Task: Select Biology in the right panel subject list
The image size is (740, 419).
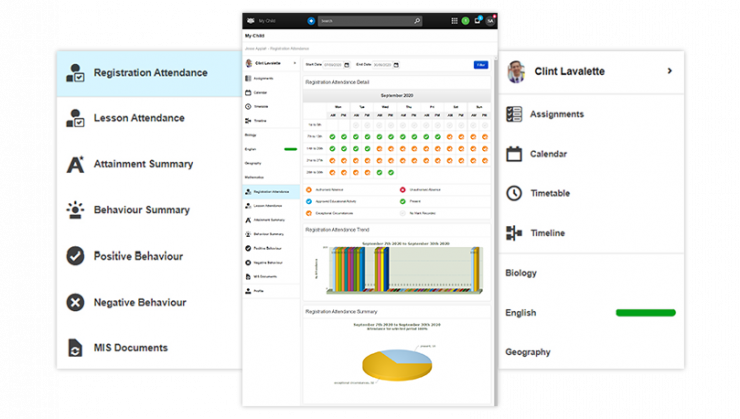Action: tap(521, 273)
